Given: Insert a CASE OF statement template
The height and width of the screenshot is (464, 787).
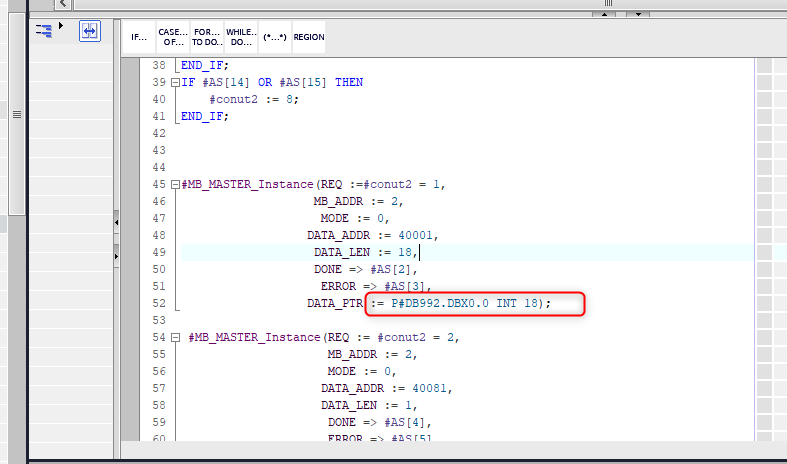Looking at the screenshot, I should (172, 37).
